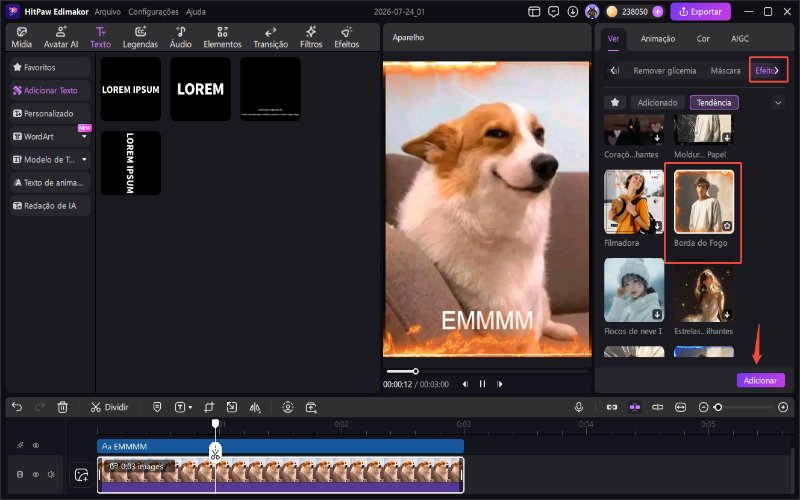Click the add media icon on track
Screen dimensions: 800x500
[x=81, y=475]
